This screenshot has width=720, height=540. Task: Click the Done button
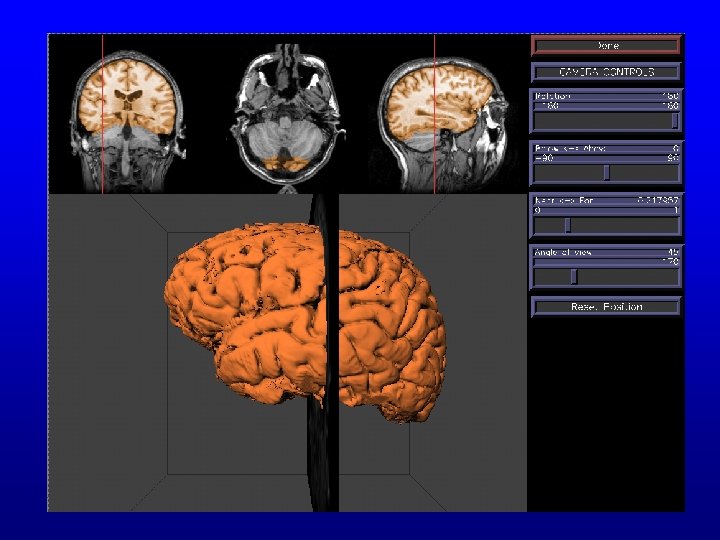(606, 45)
